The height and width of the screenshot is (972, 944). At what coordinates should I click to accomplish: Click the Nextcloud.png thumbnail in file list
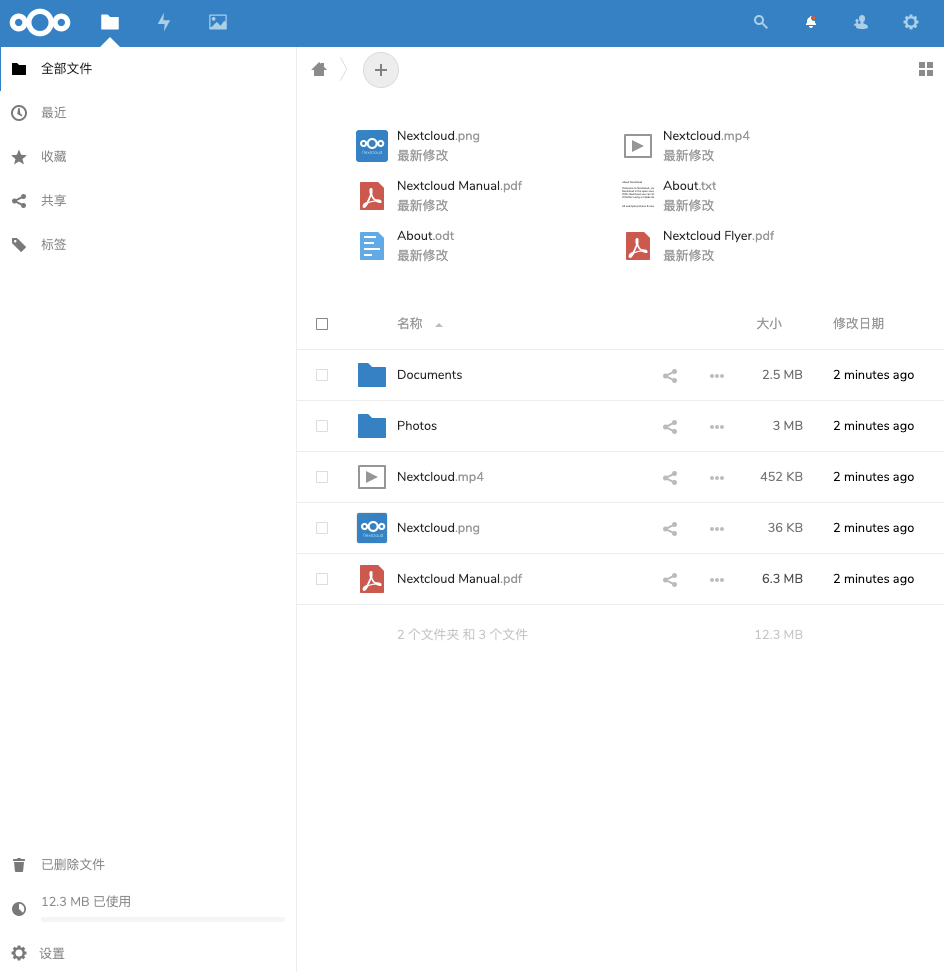pos(372,528)
